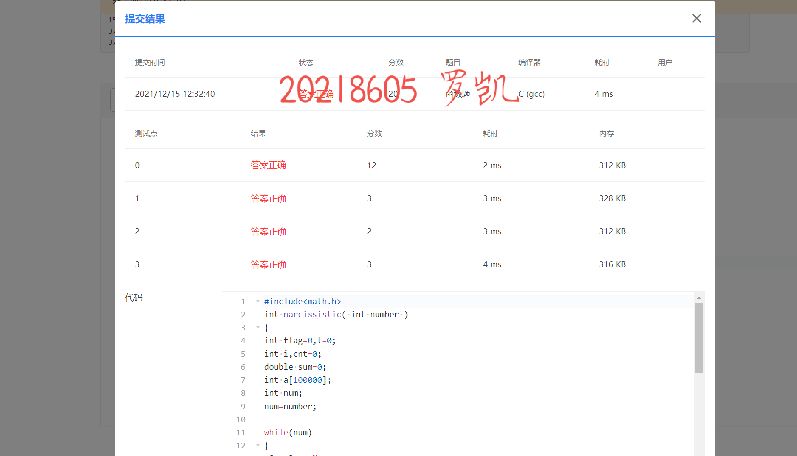The height and width of the screenshot is (456, 797).
Task: Click score 12 in test point 0 row
Action: [x=372, y=165]
